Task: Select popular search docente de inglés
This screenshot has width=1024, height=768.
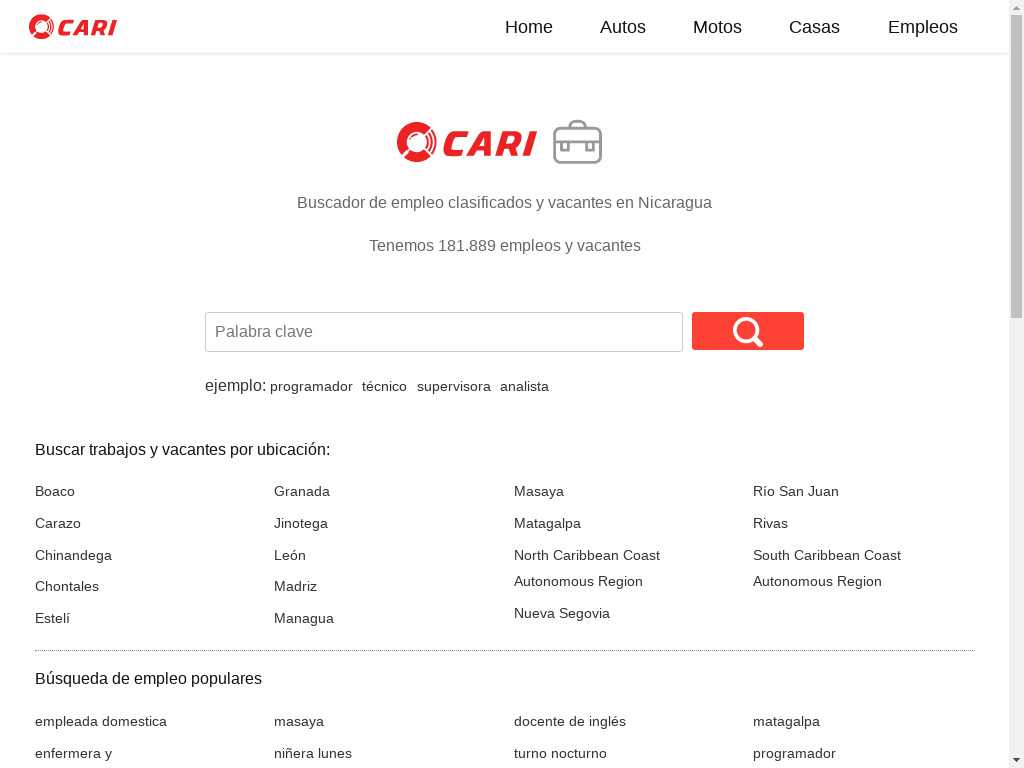Action: 569,722
